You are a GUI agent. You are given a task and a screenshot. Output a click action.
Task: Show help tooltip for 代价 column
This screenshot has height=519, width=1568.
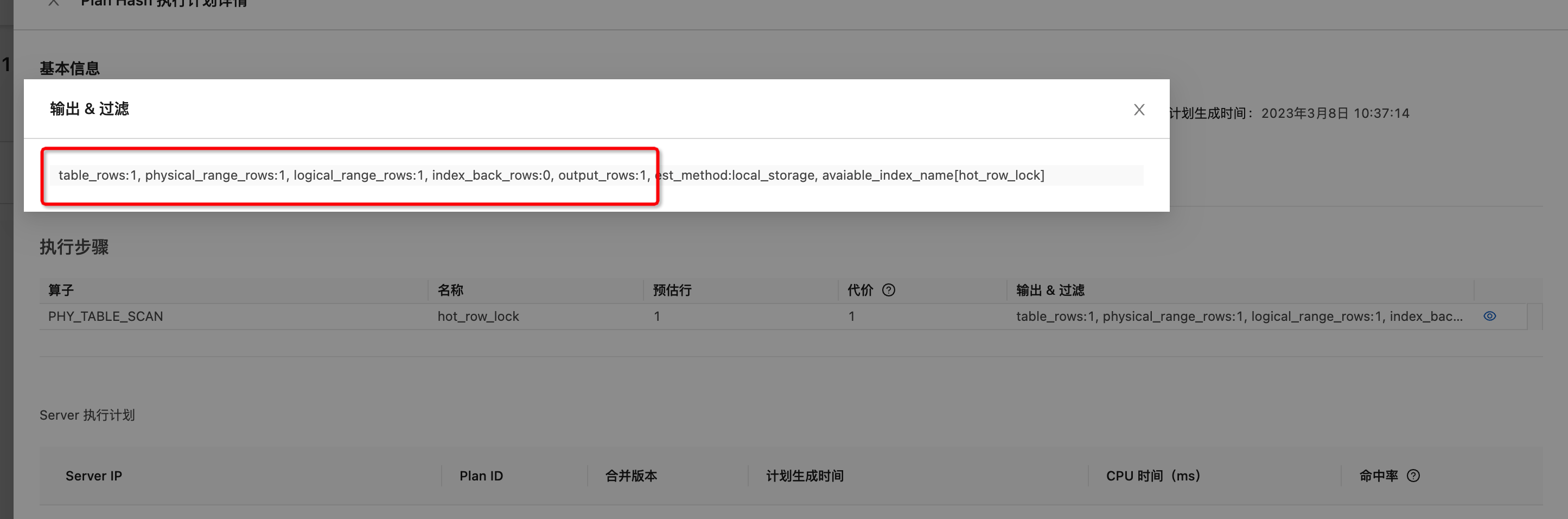889,290
